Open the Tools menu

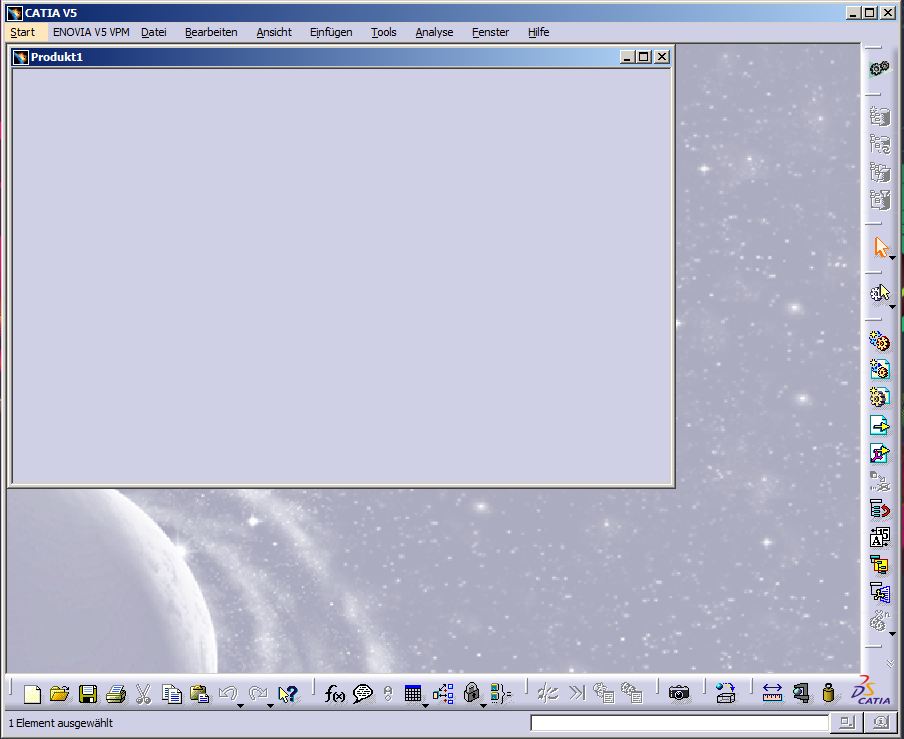383,32
